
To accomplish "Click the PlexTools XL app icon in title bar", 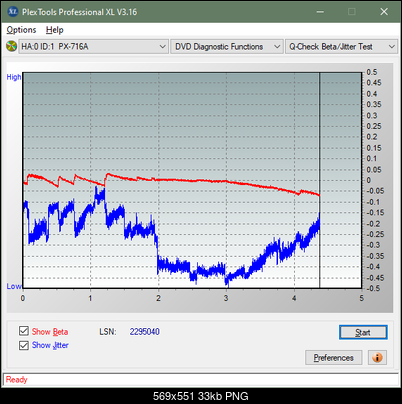I will pos(12,12).
